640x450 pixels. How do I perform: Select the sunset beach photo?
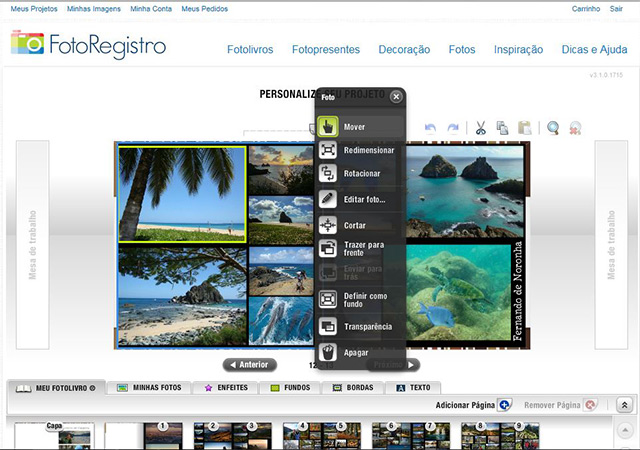[282, 170]
